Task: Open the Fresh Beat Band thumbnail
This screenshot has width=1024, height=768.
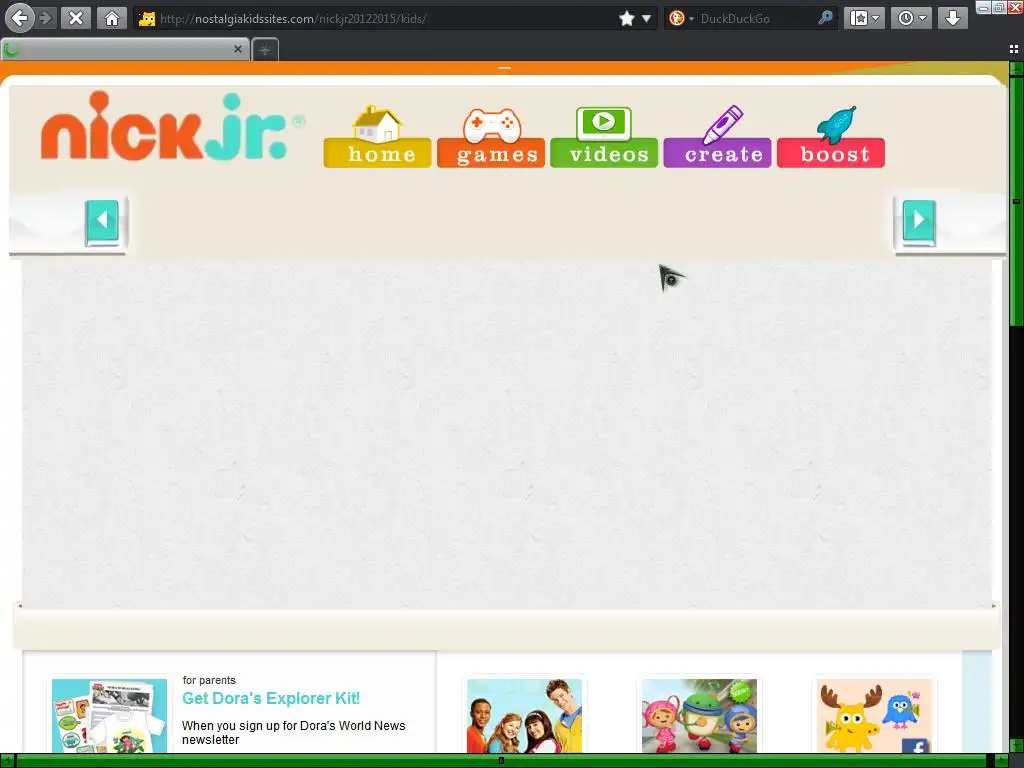Action: [x=524, y=716]
